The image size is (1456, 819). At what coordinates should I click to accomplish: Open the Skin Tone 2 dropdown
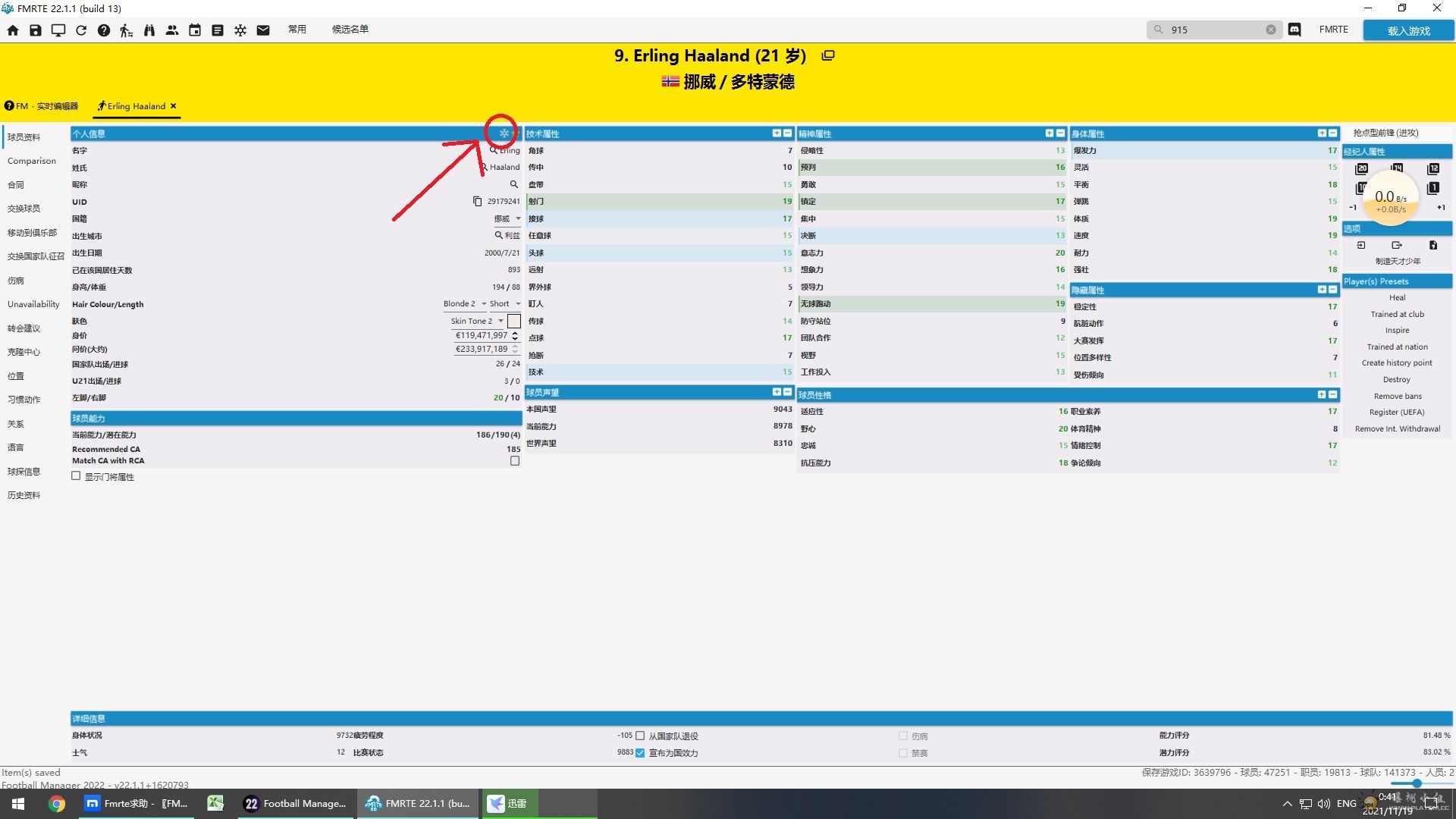point(477,321)
